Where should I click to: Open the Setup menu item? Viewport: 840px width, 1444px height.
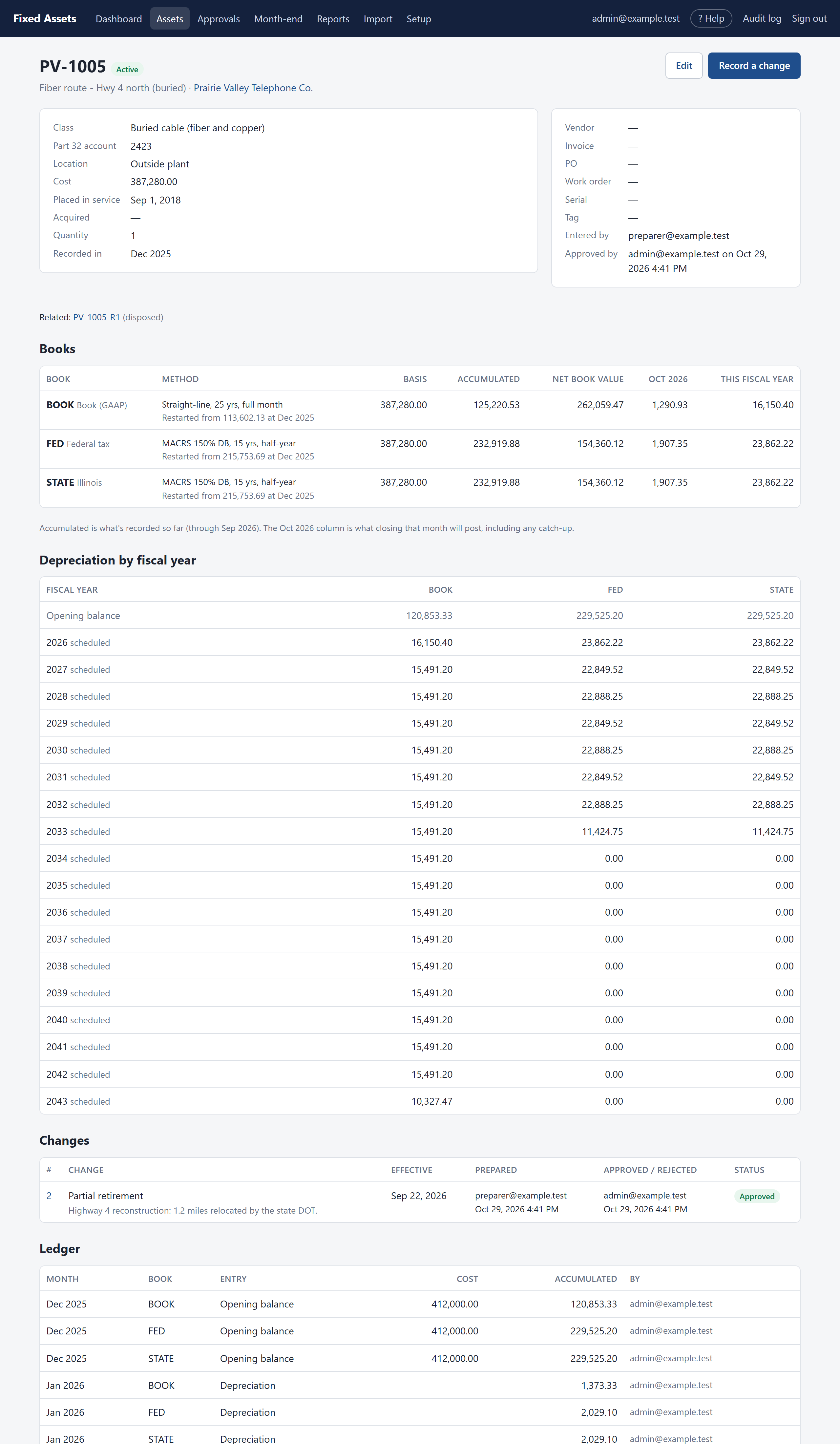[419, 18]
